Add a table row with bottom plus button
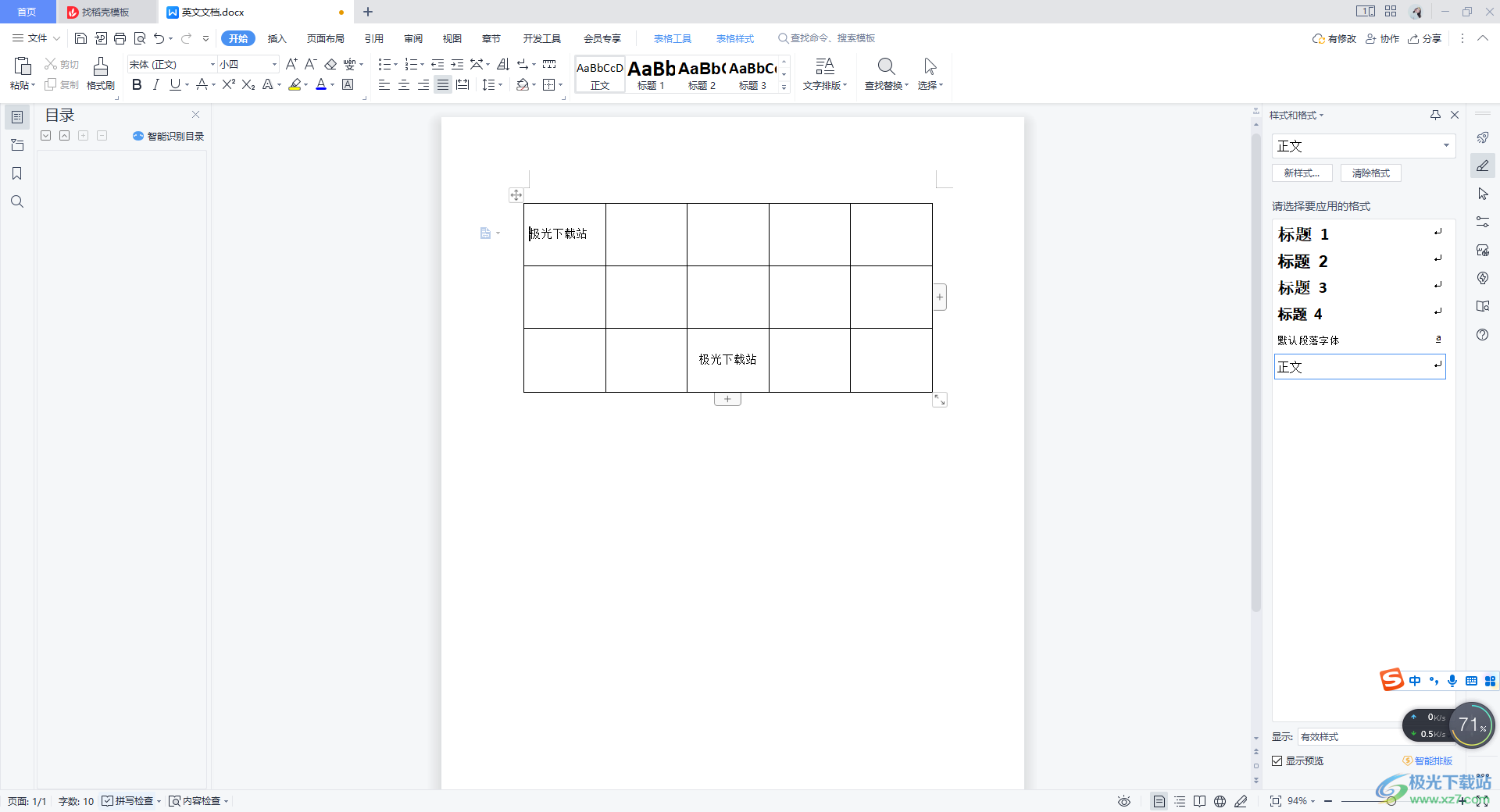Image resolution: width=1500 pixels, height=812 pixels. [727, 399]
